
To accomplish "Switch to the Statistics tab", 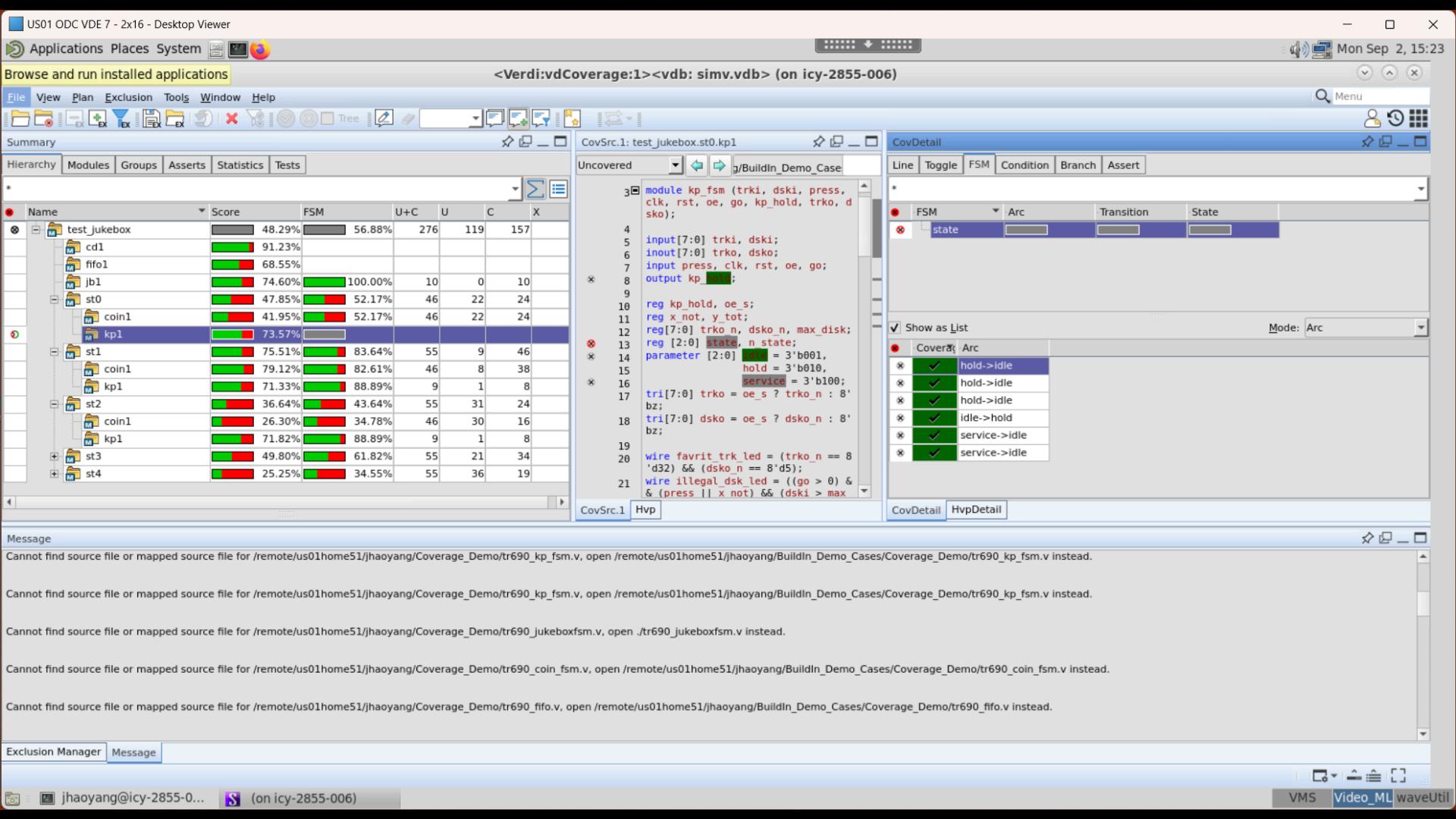I will pyautogui.click(x=240, y=165).
